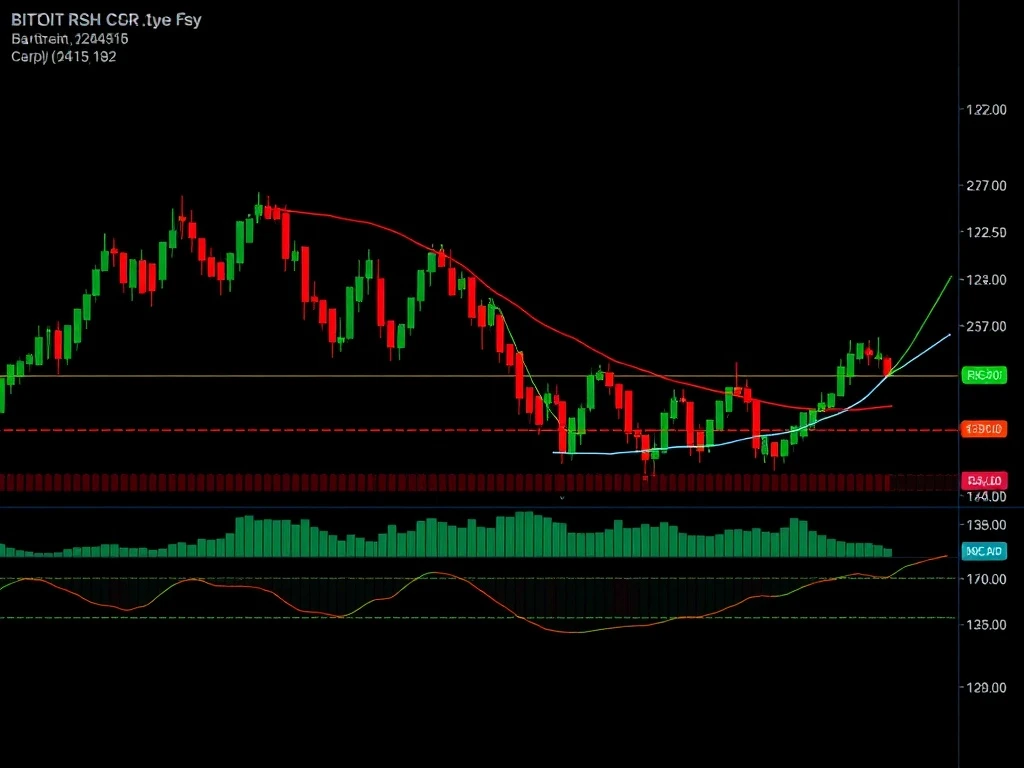This screenshot has height=768, width=1024.
Task: Select the tan horizontal support line
Action: pos(300,376)
